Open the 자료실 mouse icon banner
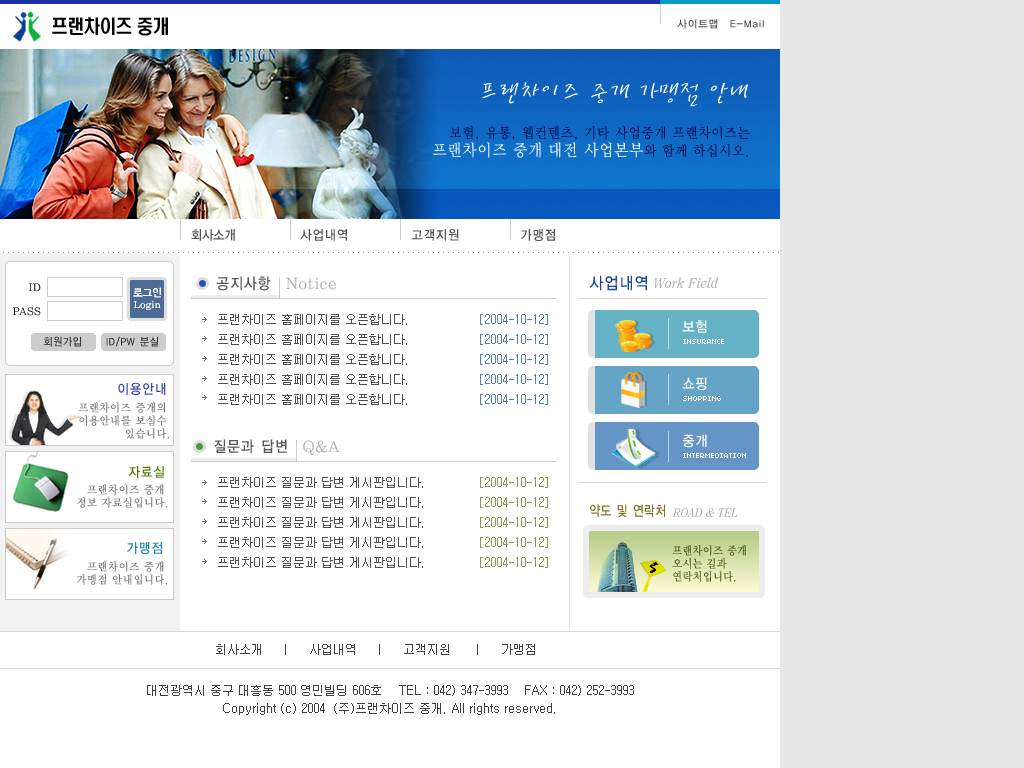1024x768 pixels. [x=89, y=487]
